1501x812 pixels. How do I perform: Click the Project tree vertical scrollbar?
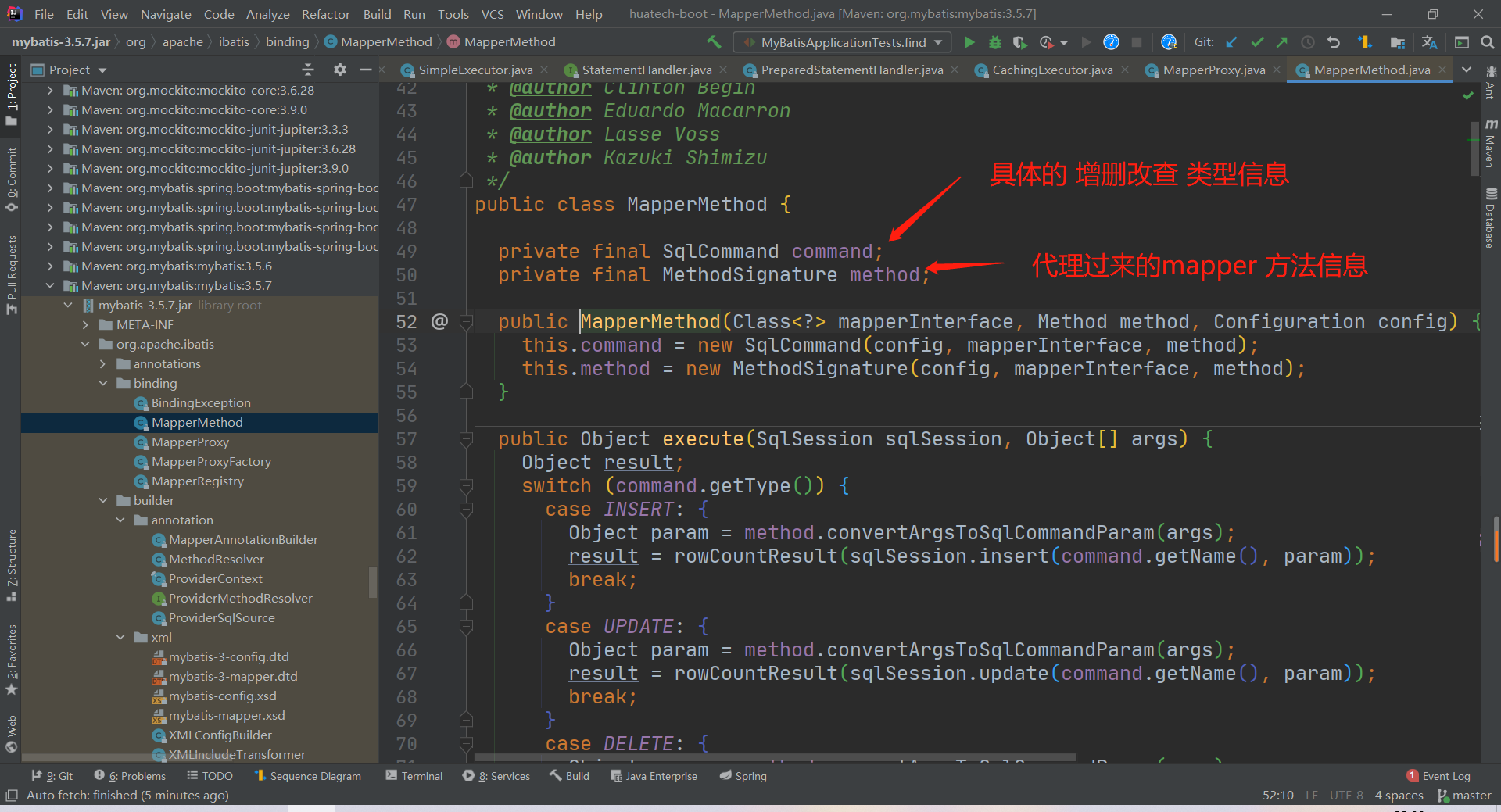click(x=373, y=581)
